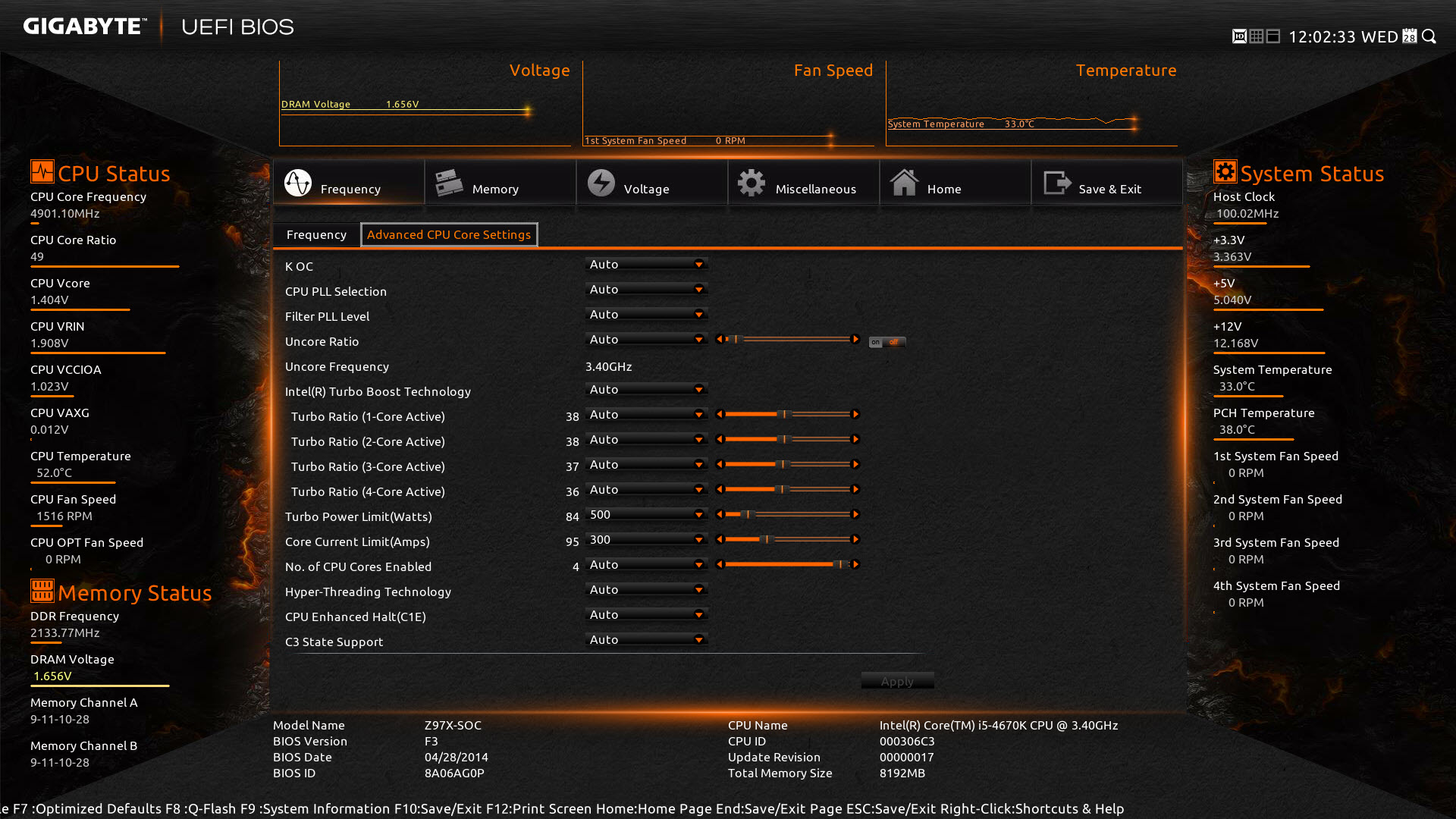The image size is (1456, 819).
Task: Decrease Turbo Ratio (4-Core Active) with left arrow
Action: click(x=720, y=489)
